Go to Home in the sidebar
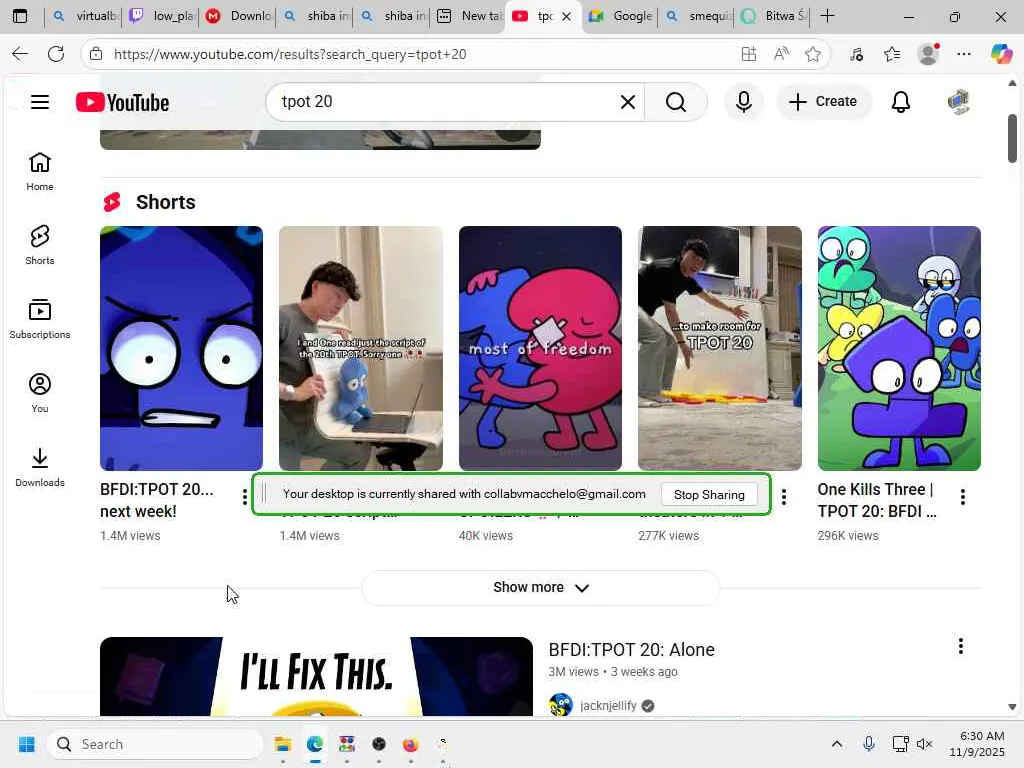 (x=40, y=172)
